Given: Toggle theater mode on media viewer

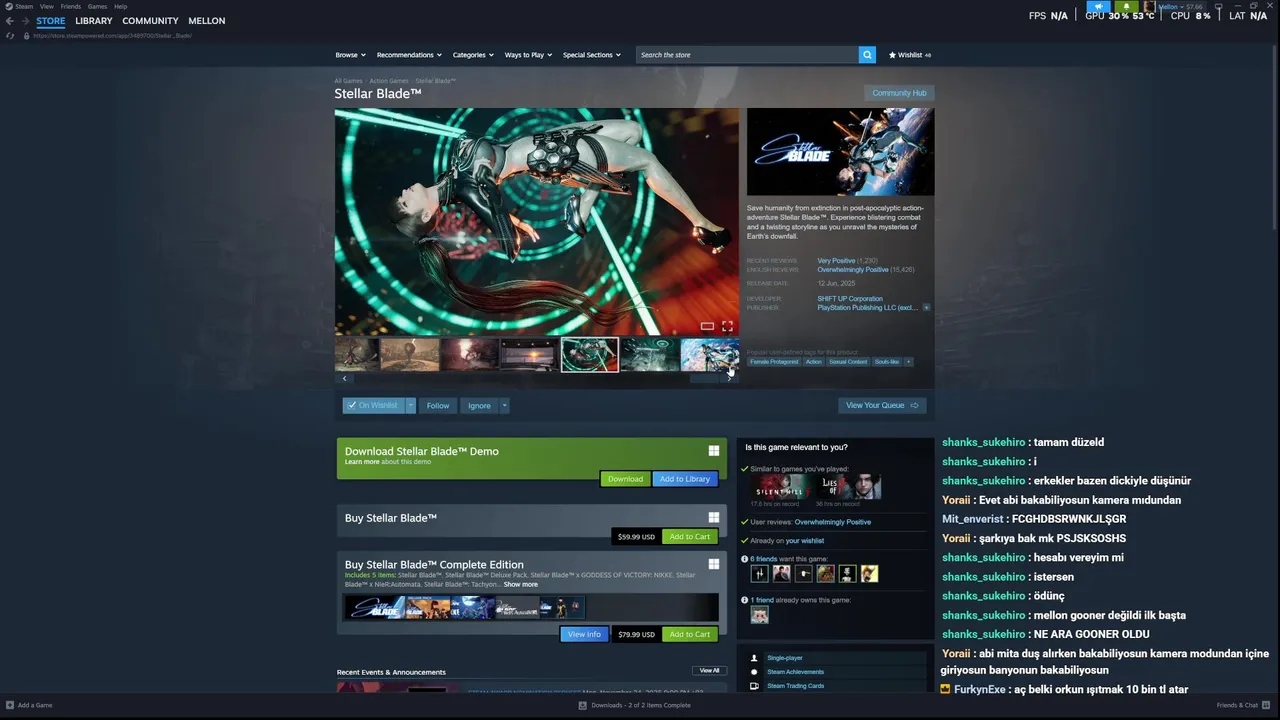Looking at the screenshot, I should click(707, 326).
